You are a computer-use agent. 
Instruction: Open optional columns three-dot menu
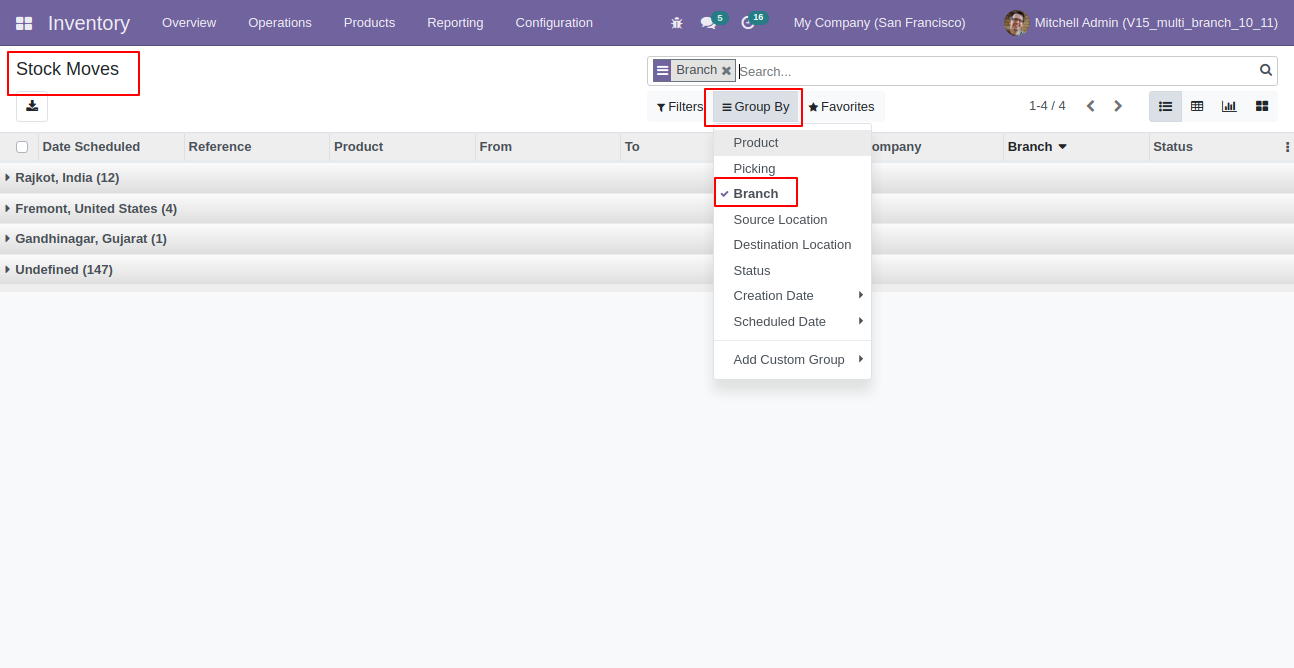coord(1287,147)
